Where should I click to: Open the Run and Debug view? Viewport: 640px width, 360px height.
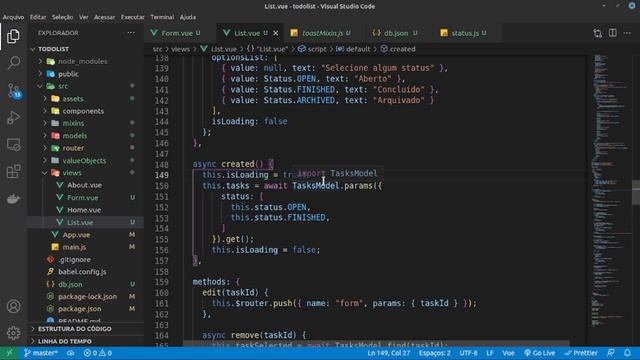pyautogui.click(x=13, y=118)
